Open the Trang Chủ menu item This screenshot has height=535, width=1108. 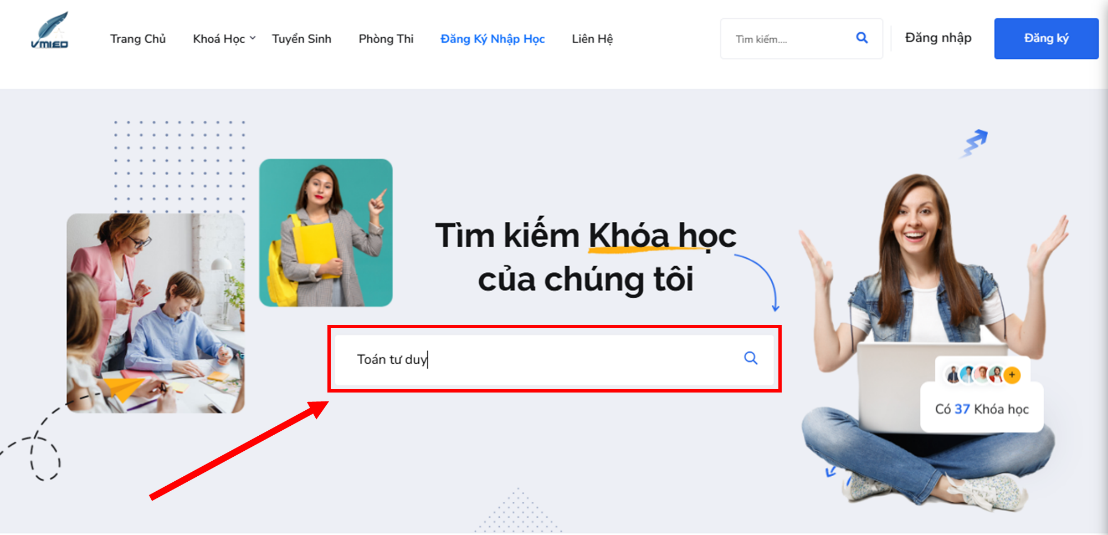138,39
